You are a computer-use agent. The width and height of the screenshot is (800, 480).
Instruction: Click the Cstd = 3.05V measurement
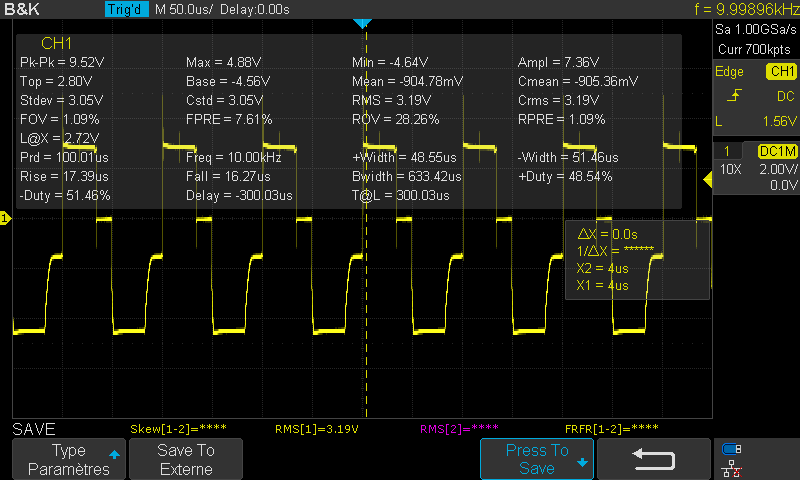[x=224, y=100]
